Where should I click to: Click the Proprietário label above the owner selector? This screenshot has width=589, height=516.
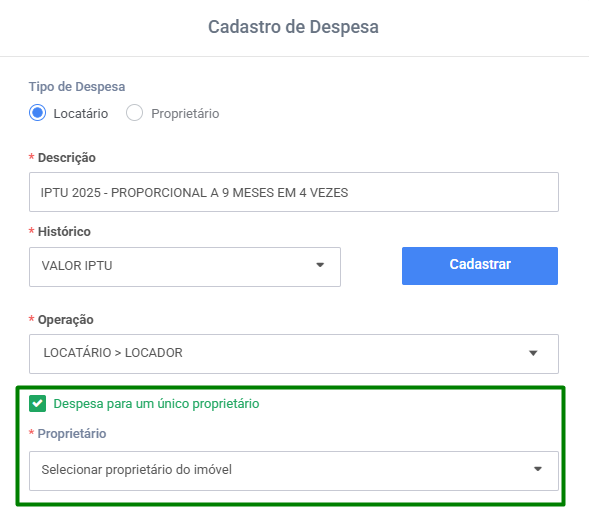(72, 433)
